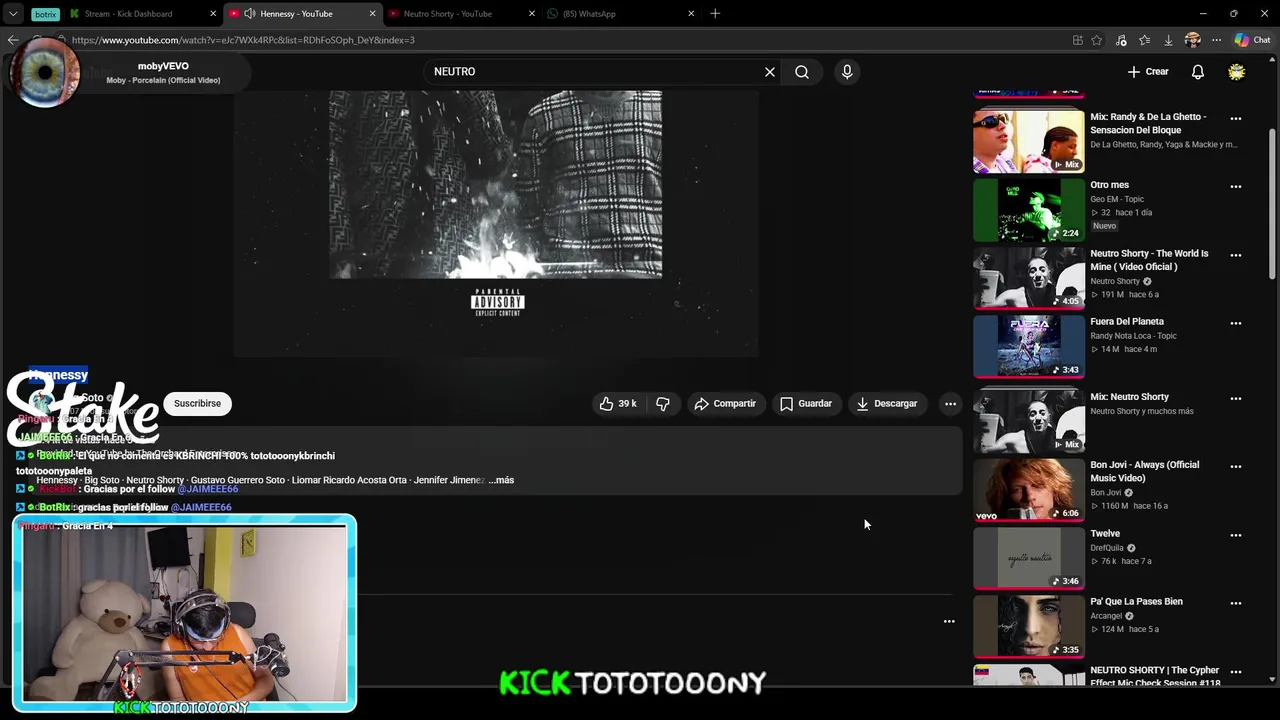Dislike the Hennessy video
Viewport: 1280px width, 720px height.
click(x=663, y=404)
